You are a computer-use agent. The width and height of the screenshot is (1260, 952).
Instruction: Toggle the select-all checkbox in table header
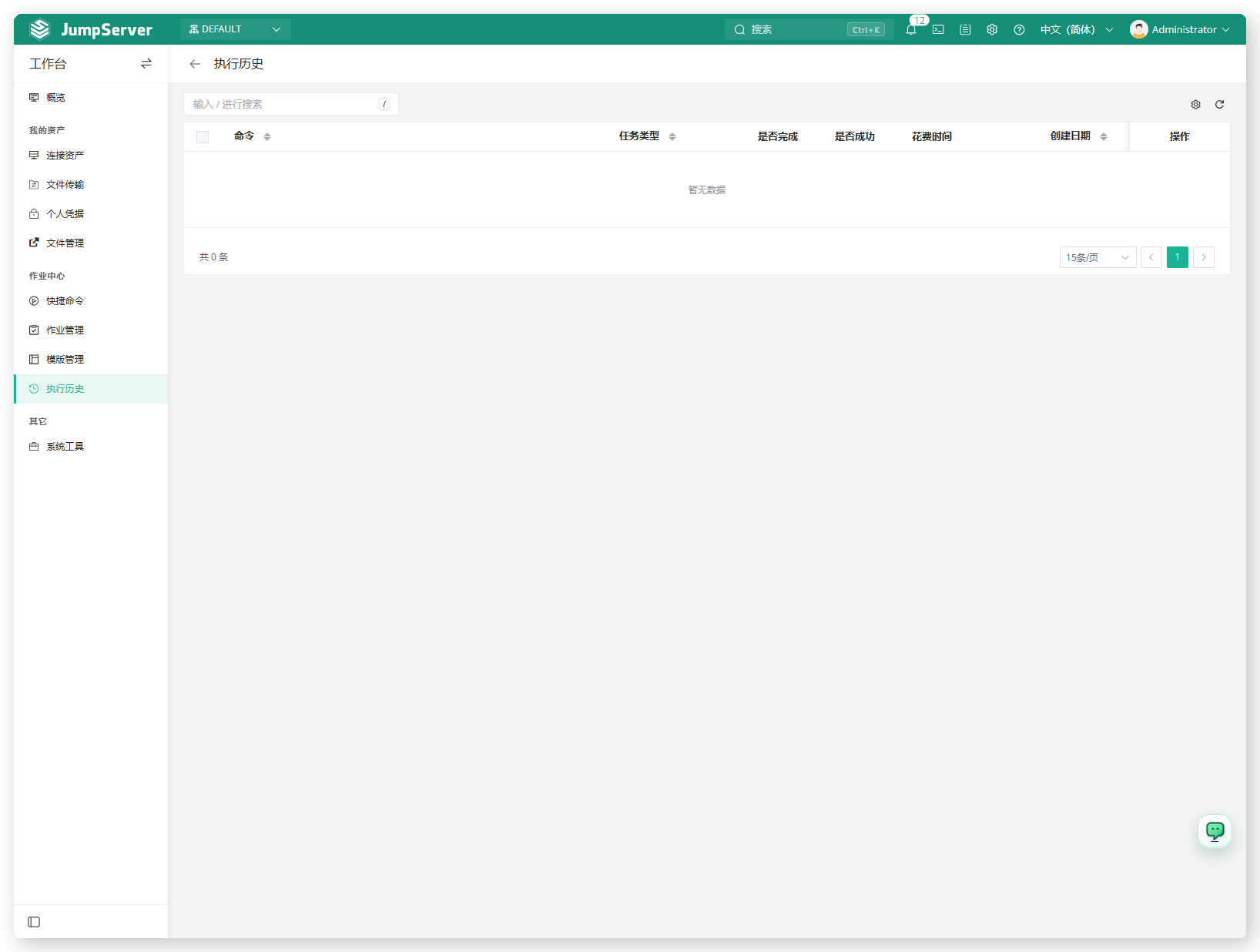tap(203, 137)
